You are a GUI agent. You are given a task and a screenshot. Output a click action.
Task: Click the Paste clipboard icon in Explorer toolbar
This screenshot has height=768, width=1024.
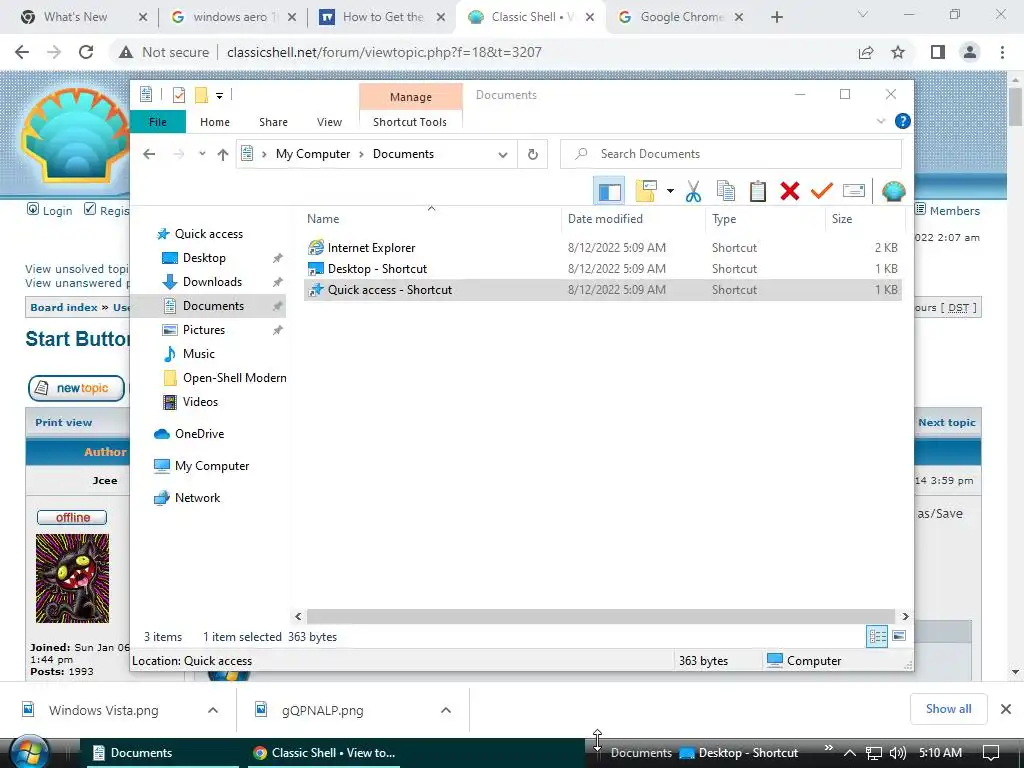click(758, 191)
